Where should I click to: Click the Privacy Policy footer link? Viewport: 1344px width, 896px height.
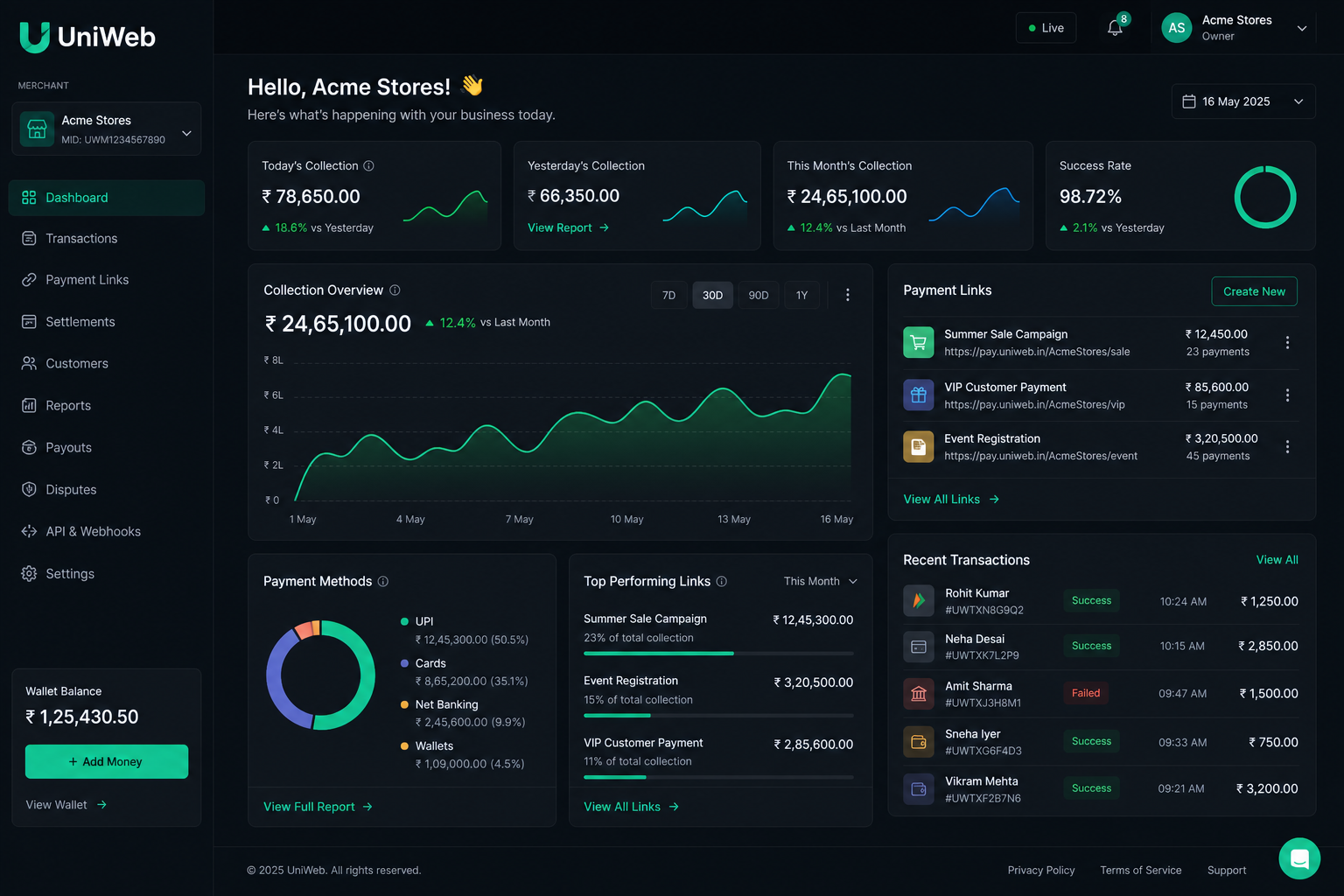click(1041, 870)
